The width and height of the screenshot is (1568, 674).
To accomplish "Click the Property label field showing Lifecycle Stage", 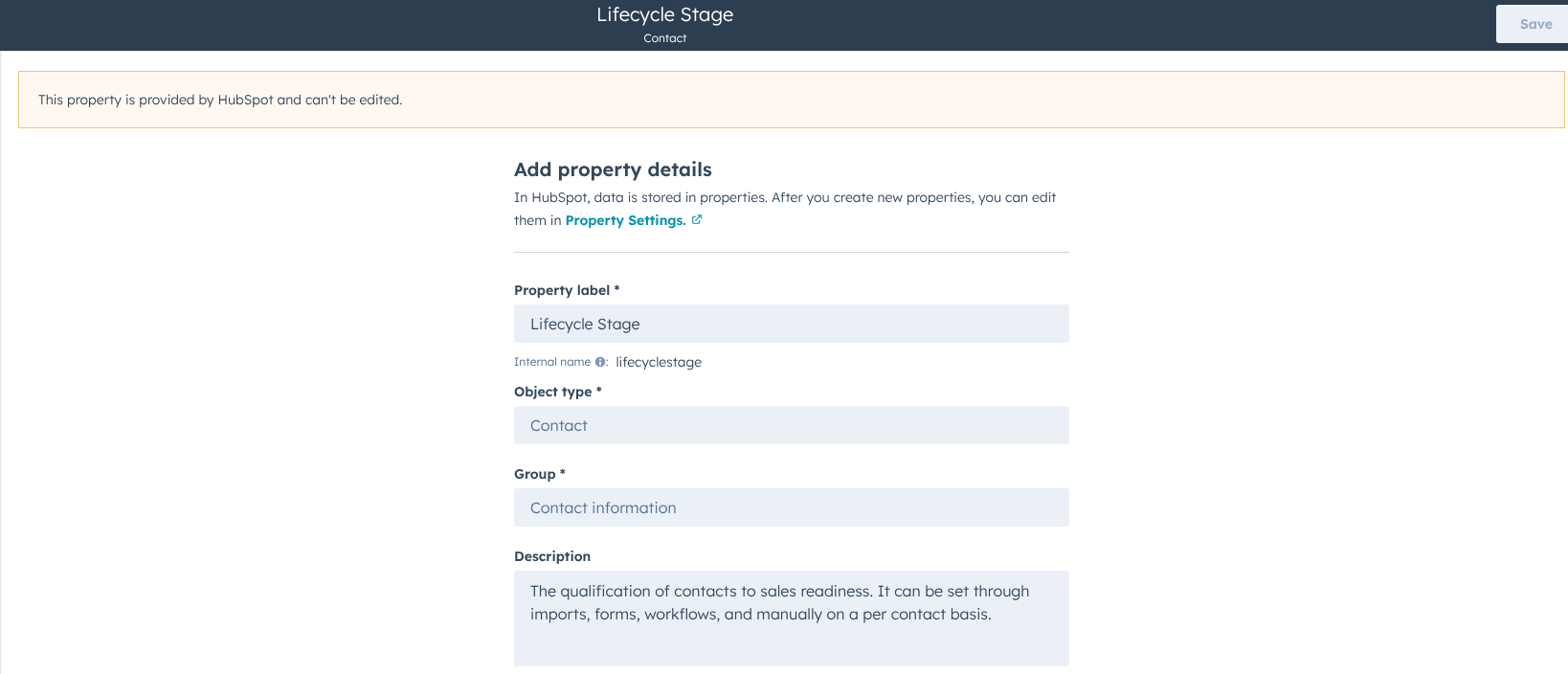I will click(791, 324).
